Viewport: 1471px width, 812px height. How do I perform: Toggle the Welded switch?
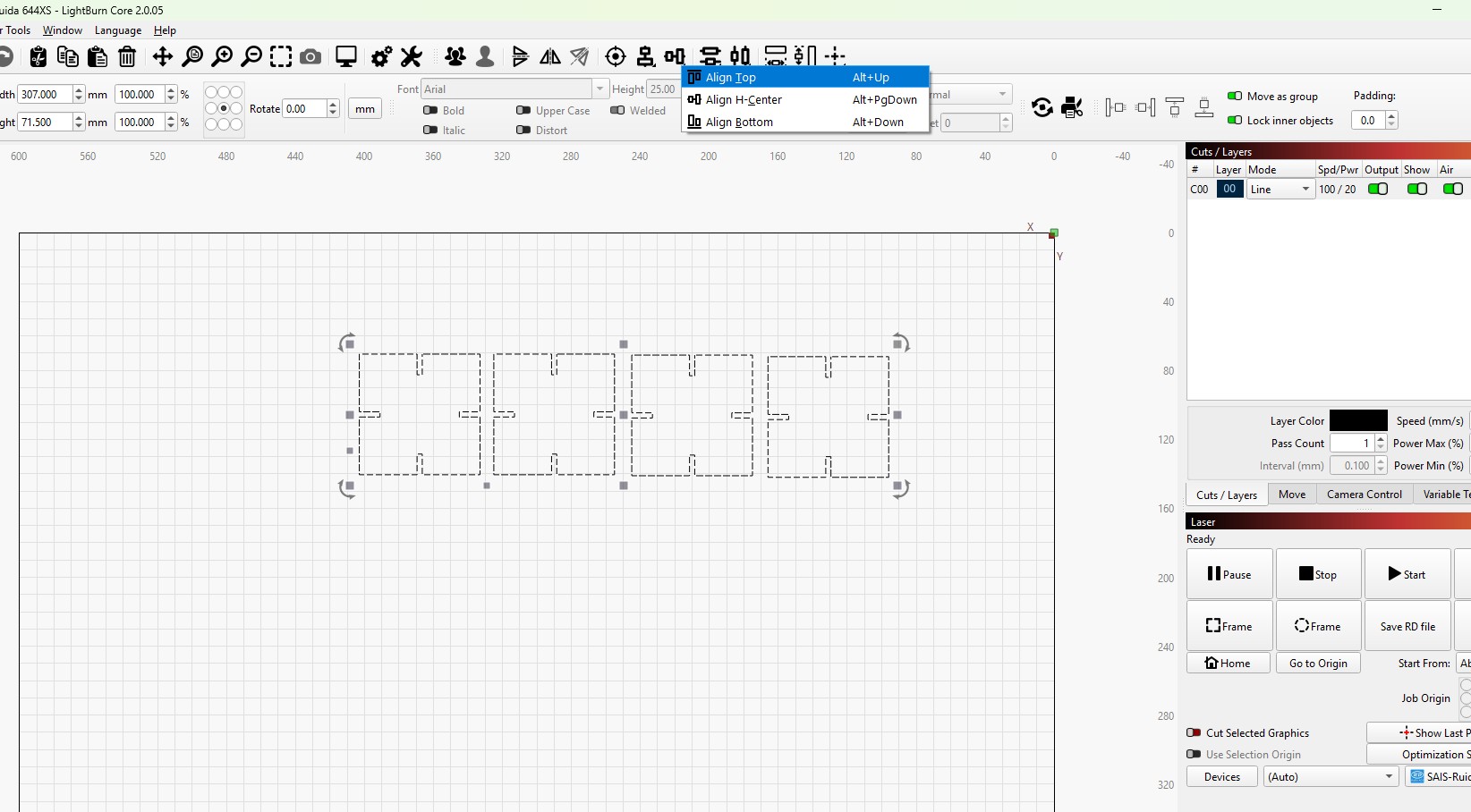click(617, 110)
